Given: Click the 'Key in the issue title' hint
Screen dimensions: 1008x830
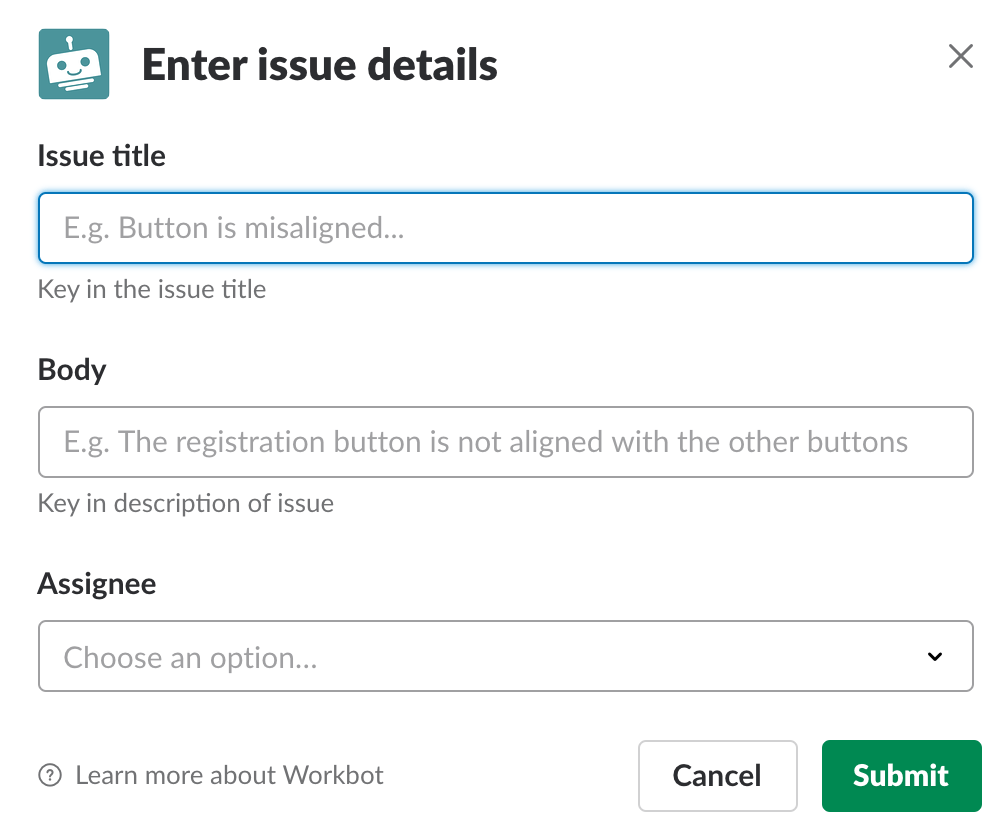Looking at the screenshot, I should [152, 290].
